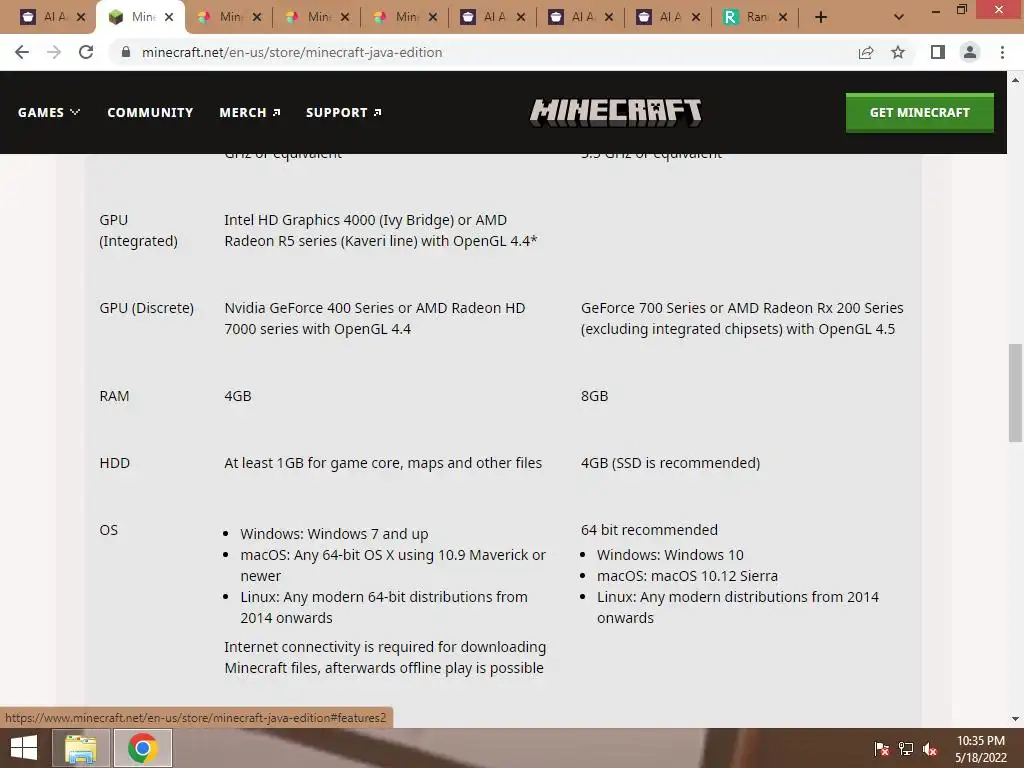Screen dimensions: 1024x768
Task: Open the GAMES dropdown menu
Action: pos(49,112)
